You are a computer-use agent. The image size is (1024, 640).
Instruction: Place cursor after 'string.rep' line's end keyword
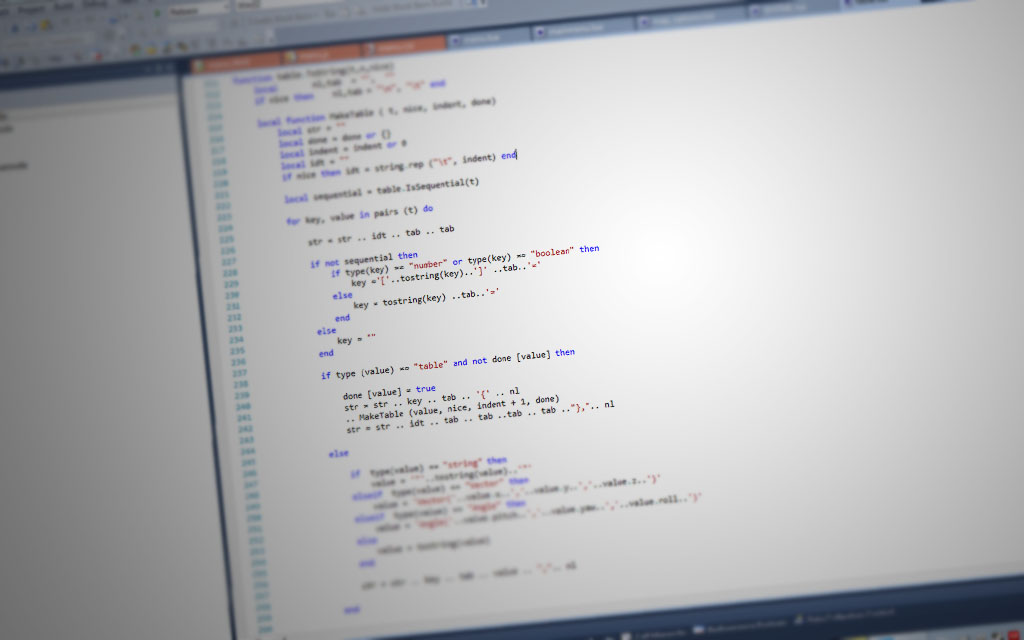[518, 155]
